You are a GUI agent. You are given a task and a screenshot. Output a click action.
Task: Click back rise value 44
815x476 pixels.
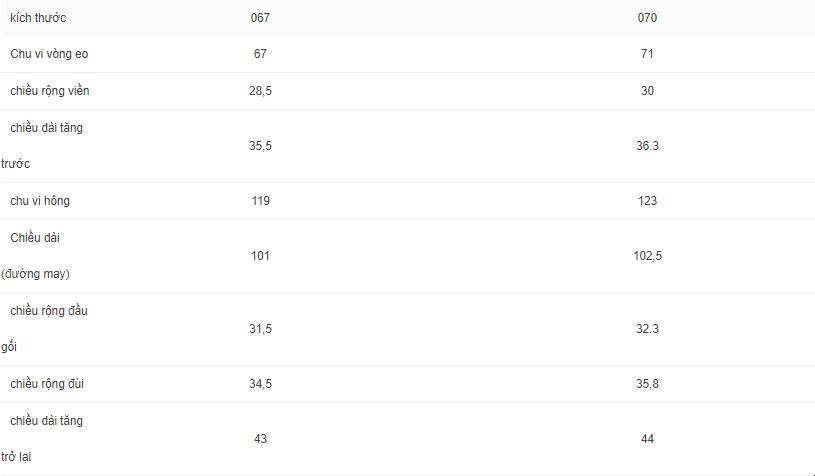point(647,439)
